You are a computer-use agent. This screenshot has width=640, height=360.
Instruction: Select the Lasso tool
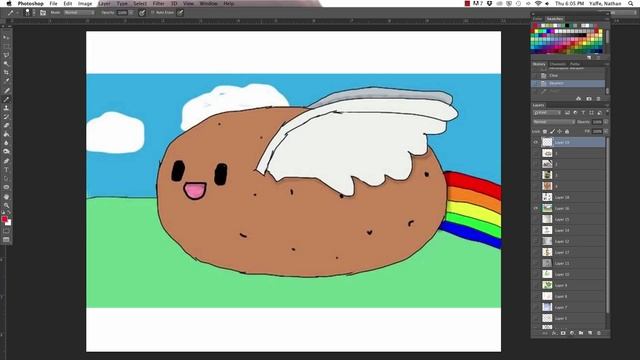click(6, 55)
